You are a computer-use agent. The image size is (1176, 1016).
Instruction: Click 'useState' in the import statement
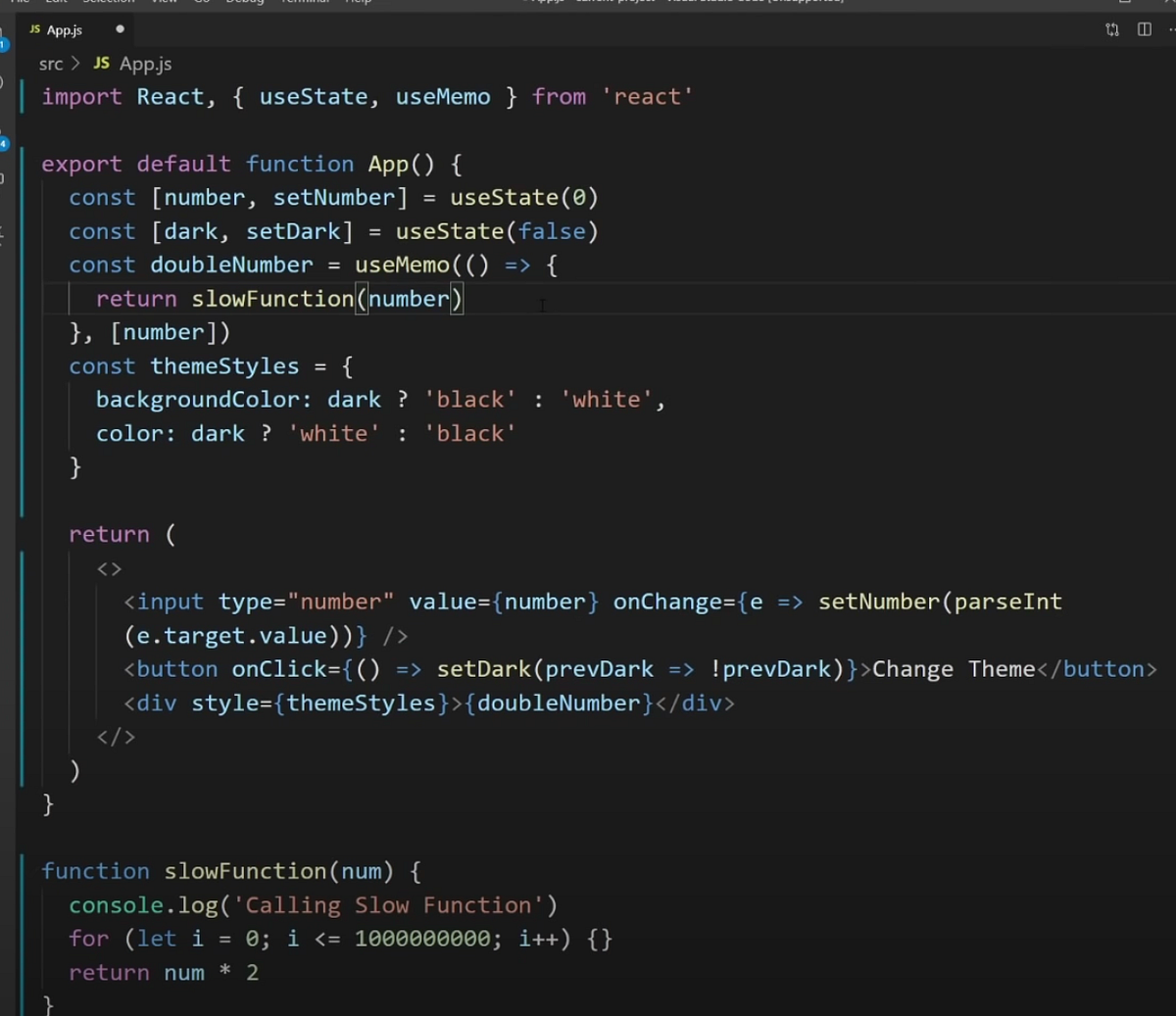(x=314, y=97)
